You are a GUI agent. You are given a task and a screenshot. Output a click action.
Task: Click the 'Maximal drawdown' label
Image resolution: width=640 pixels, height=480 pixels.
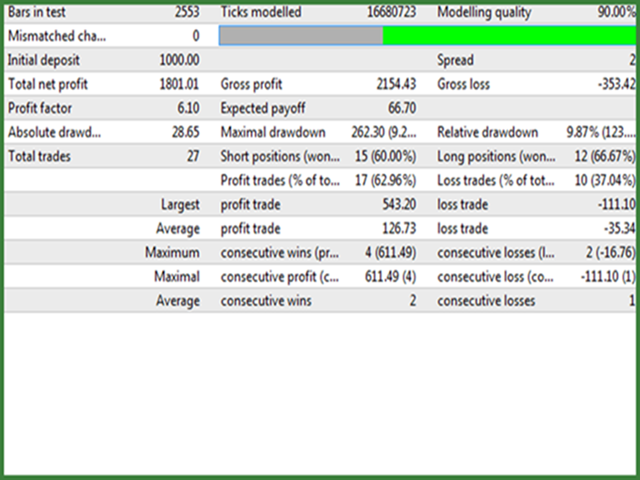tap(273, 132)
